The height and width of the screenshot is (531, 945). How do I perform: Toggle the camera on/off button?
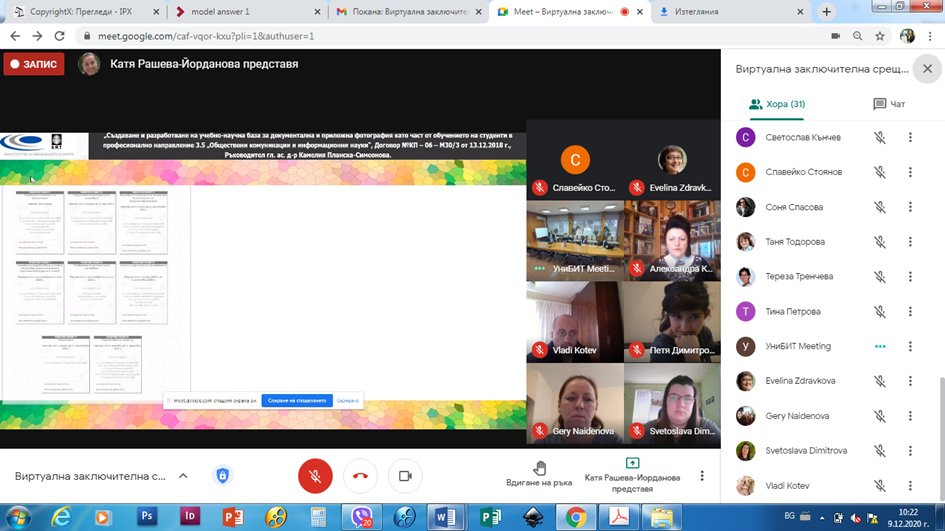[405, 476]
